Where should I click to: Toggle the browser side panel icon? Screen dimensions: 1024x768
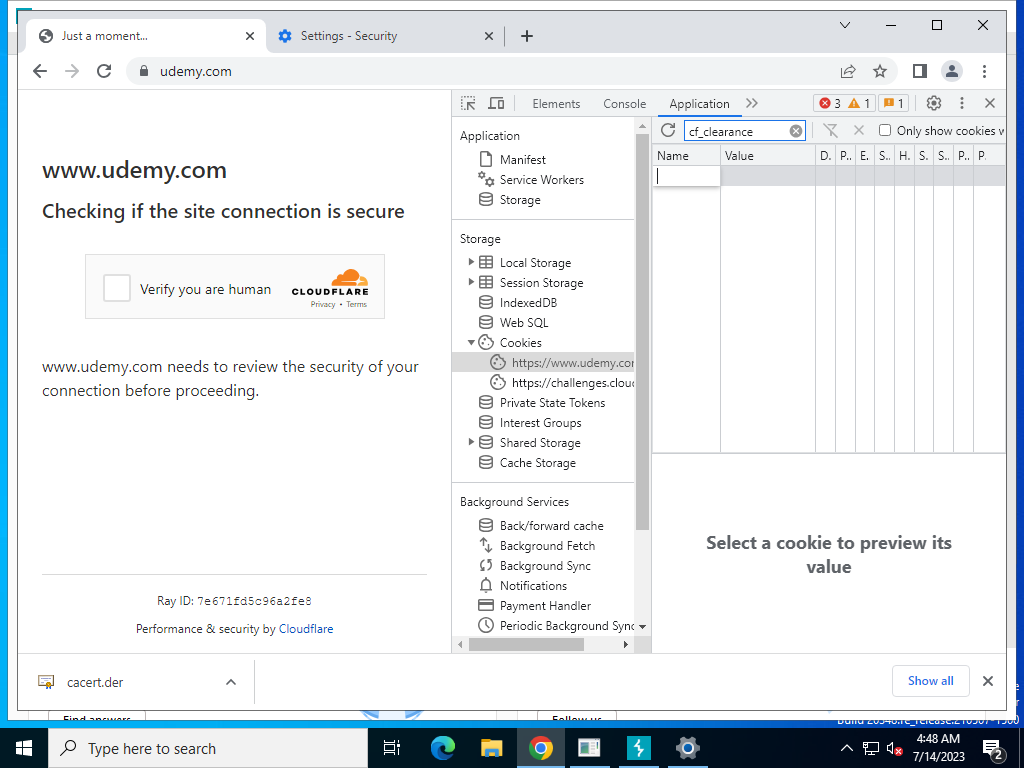(920, 71)
